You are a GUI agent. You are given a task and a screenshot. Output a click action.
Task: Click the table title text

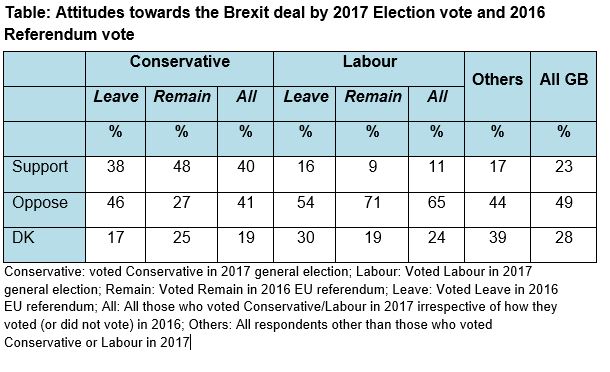click(x=275, y=23)
